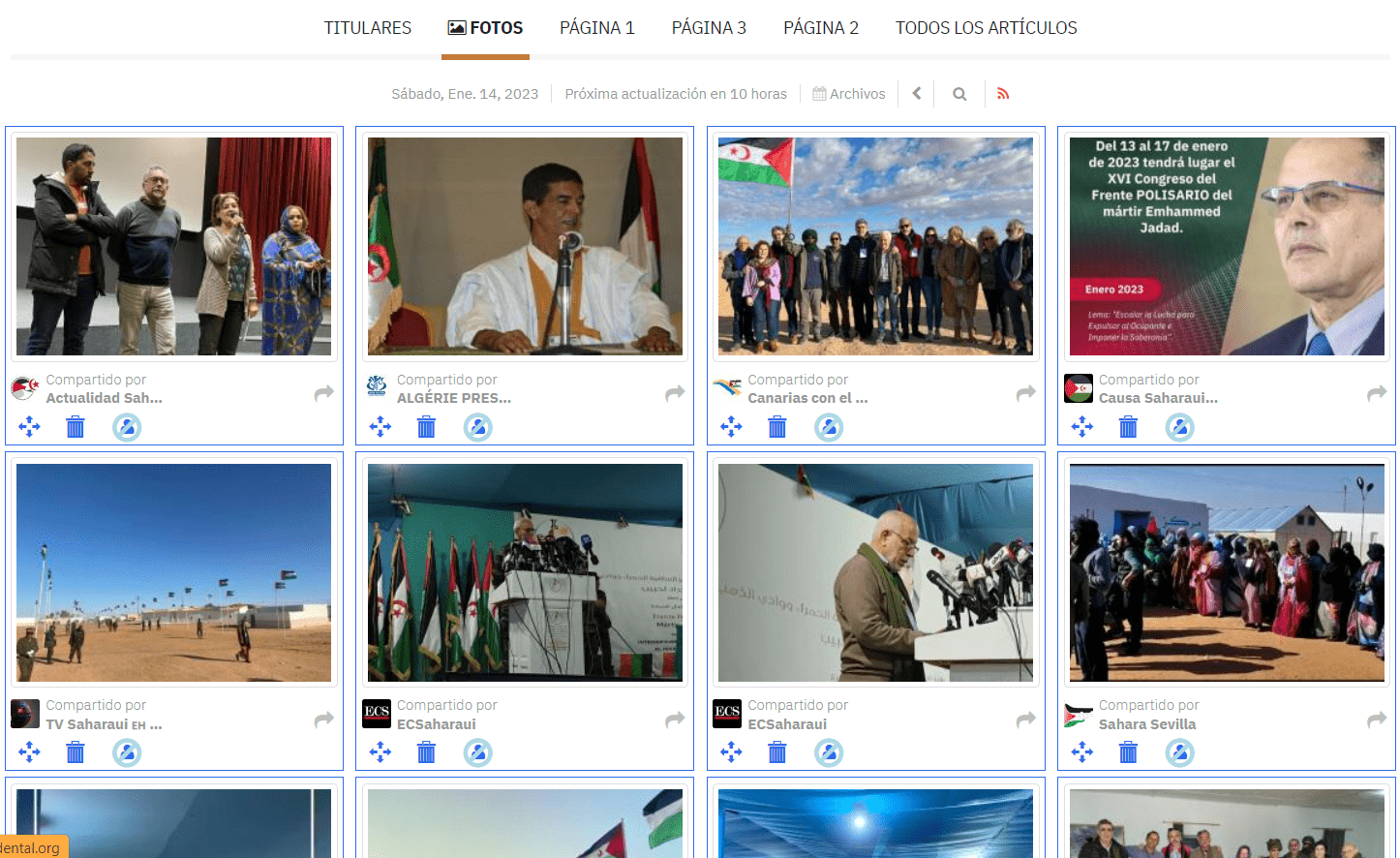Click round blue icon on TV Saharaui card
Viewport: 1400px width, 858px height.
(127, 752)
